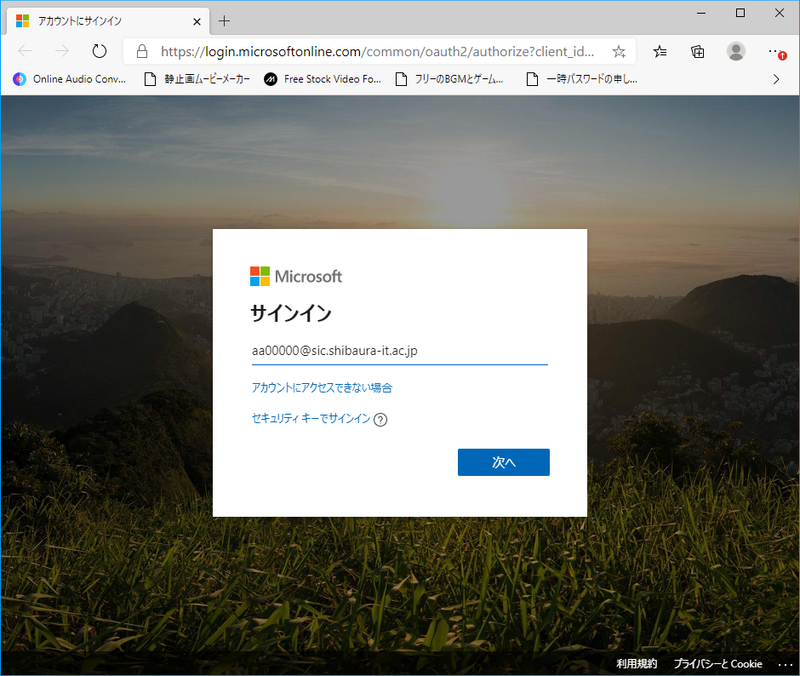Screen dimensions: 800x676
Task: Open the user profile avatar icon
Action: 736,51
